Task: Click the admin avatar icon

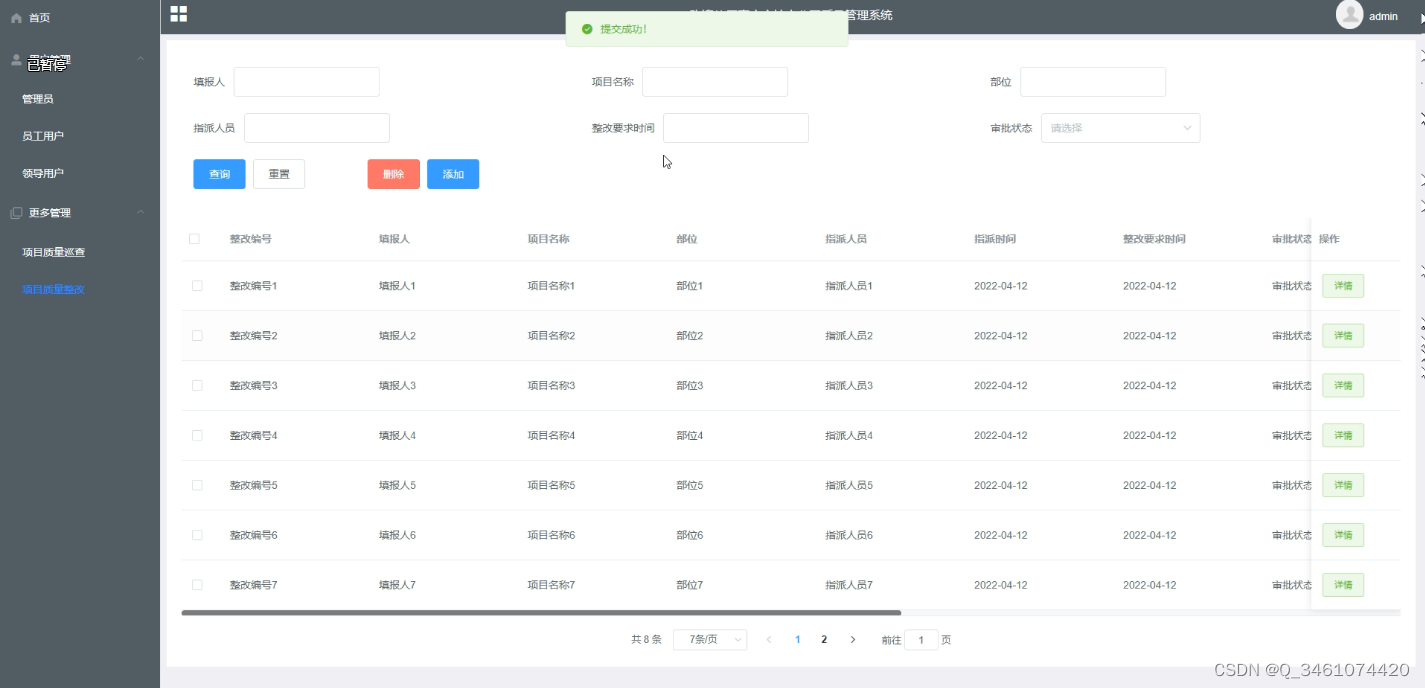Action: tap(1350, 14)
